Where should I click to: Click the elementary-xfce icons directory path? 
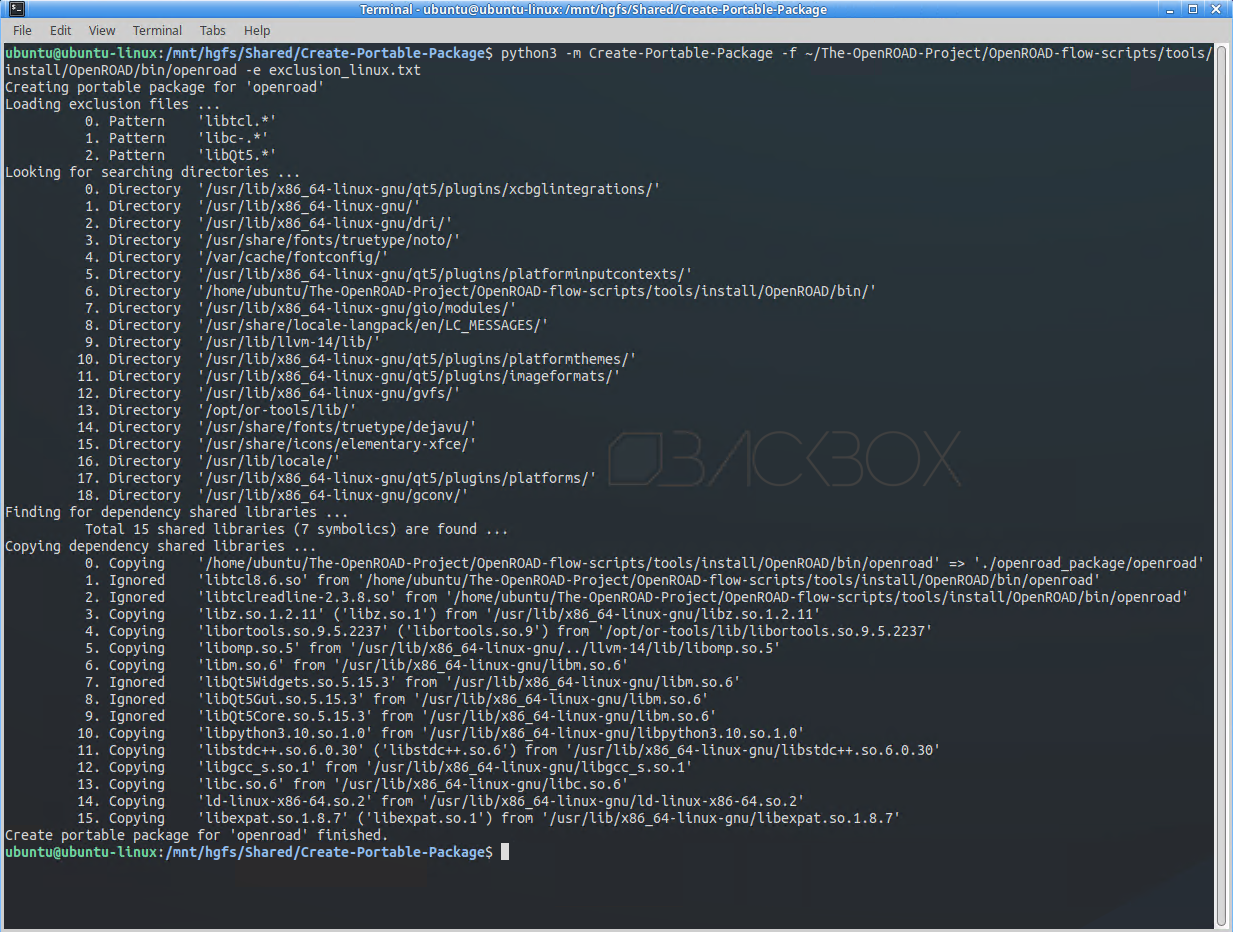pos(337,444)
